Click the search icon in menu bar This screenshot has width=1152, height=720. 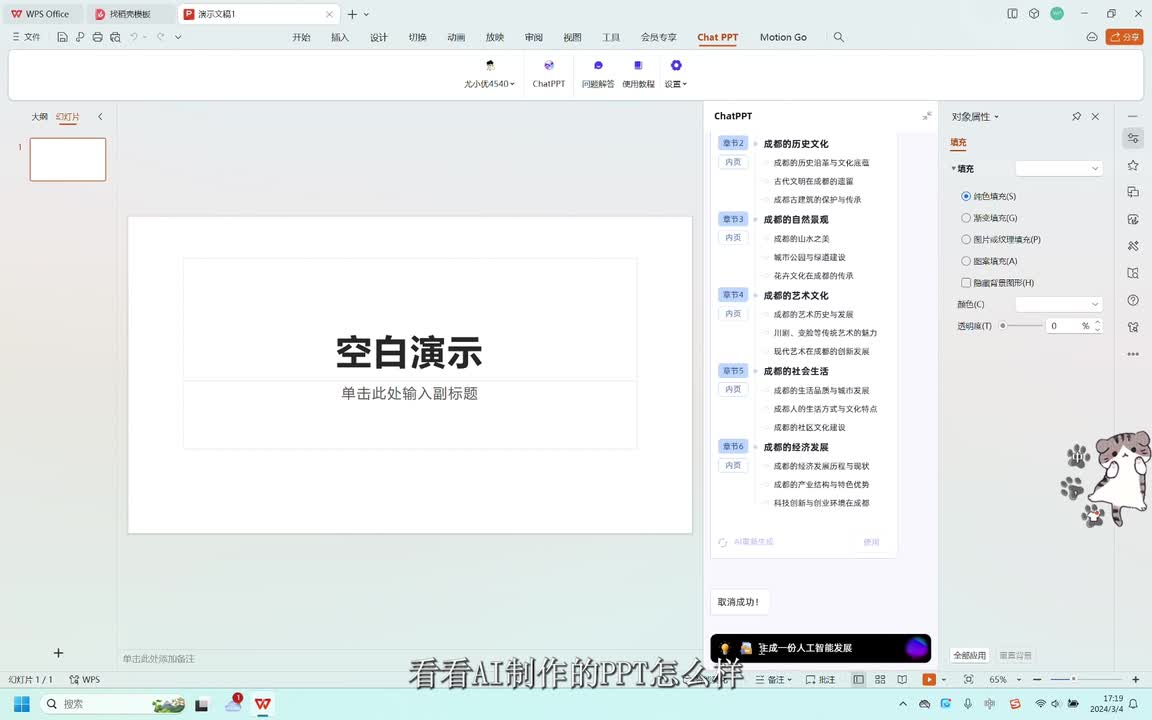(x=838, y=37)
